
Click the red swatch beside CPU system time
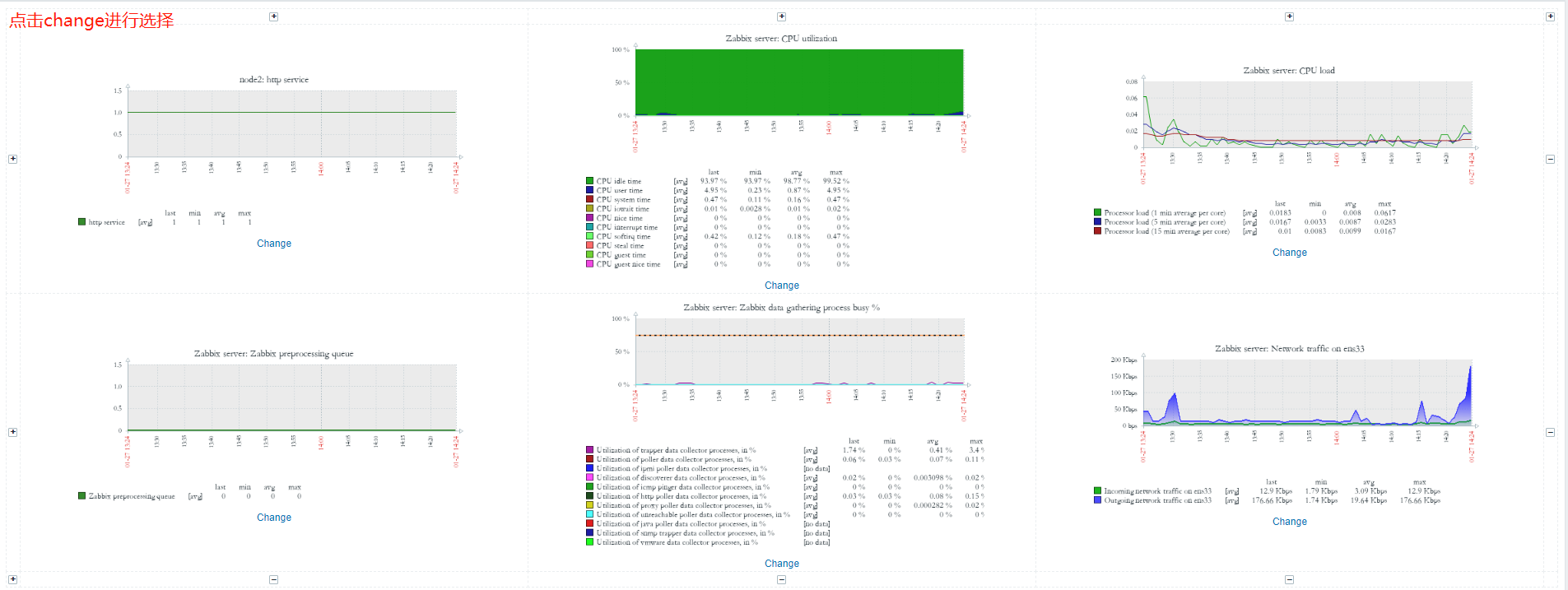[x=589, y=199]
